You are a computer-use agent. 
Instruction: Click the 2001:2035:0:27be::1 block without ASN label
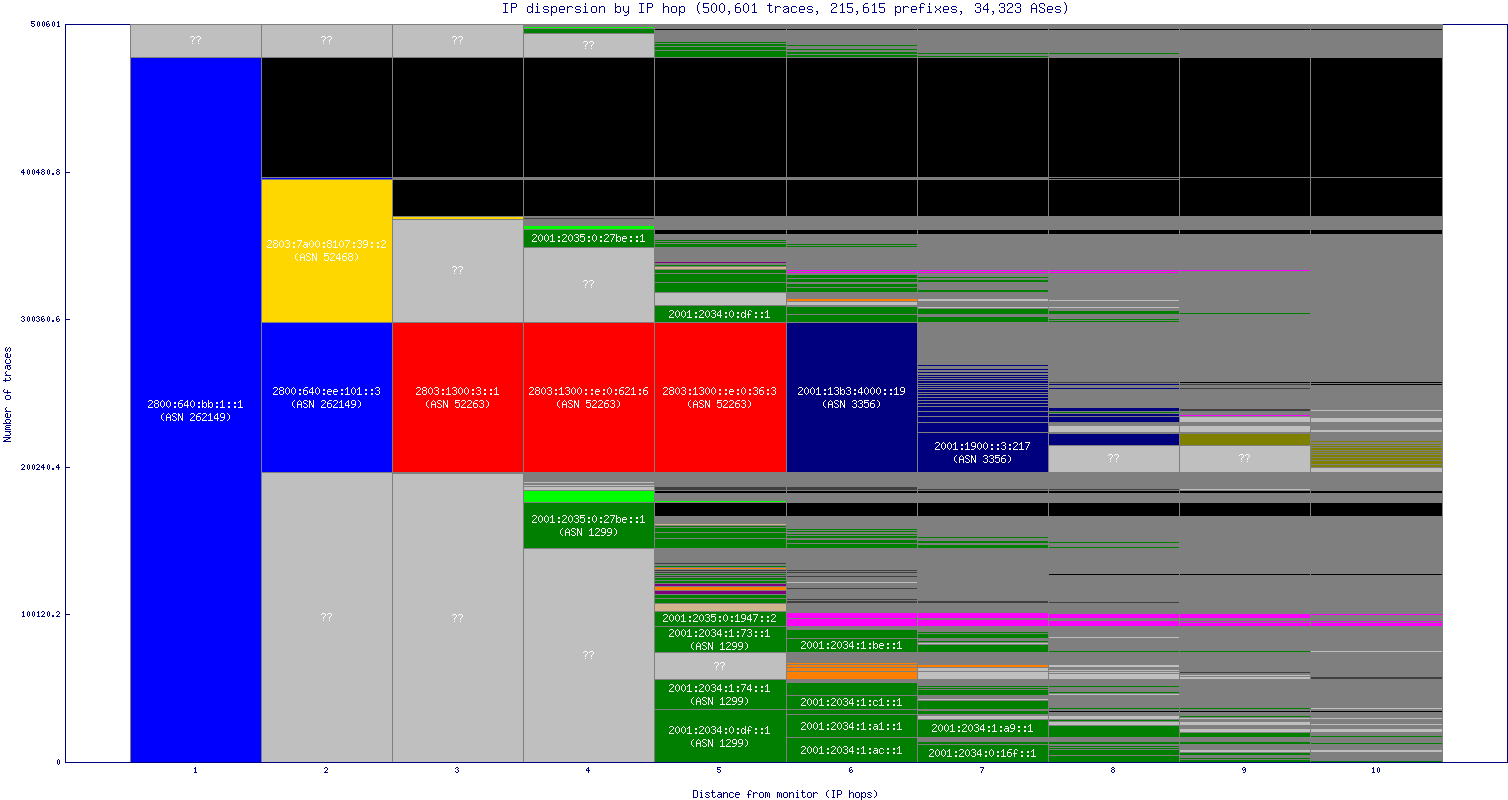[589, 239]
